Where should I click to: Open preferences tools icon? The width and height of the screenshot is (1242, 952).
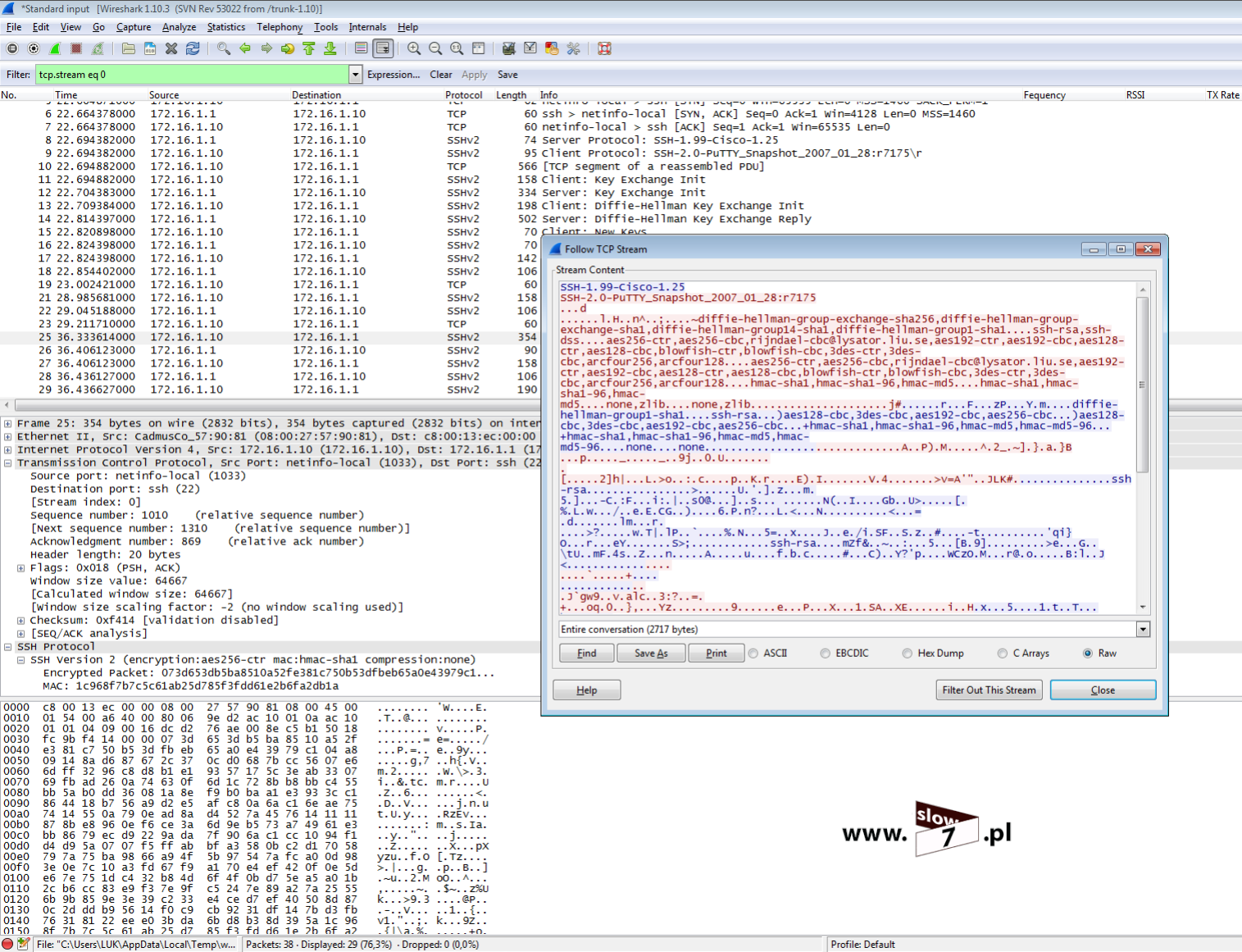[x=573, y=48]
